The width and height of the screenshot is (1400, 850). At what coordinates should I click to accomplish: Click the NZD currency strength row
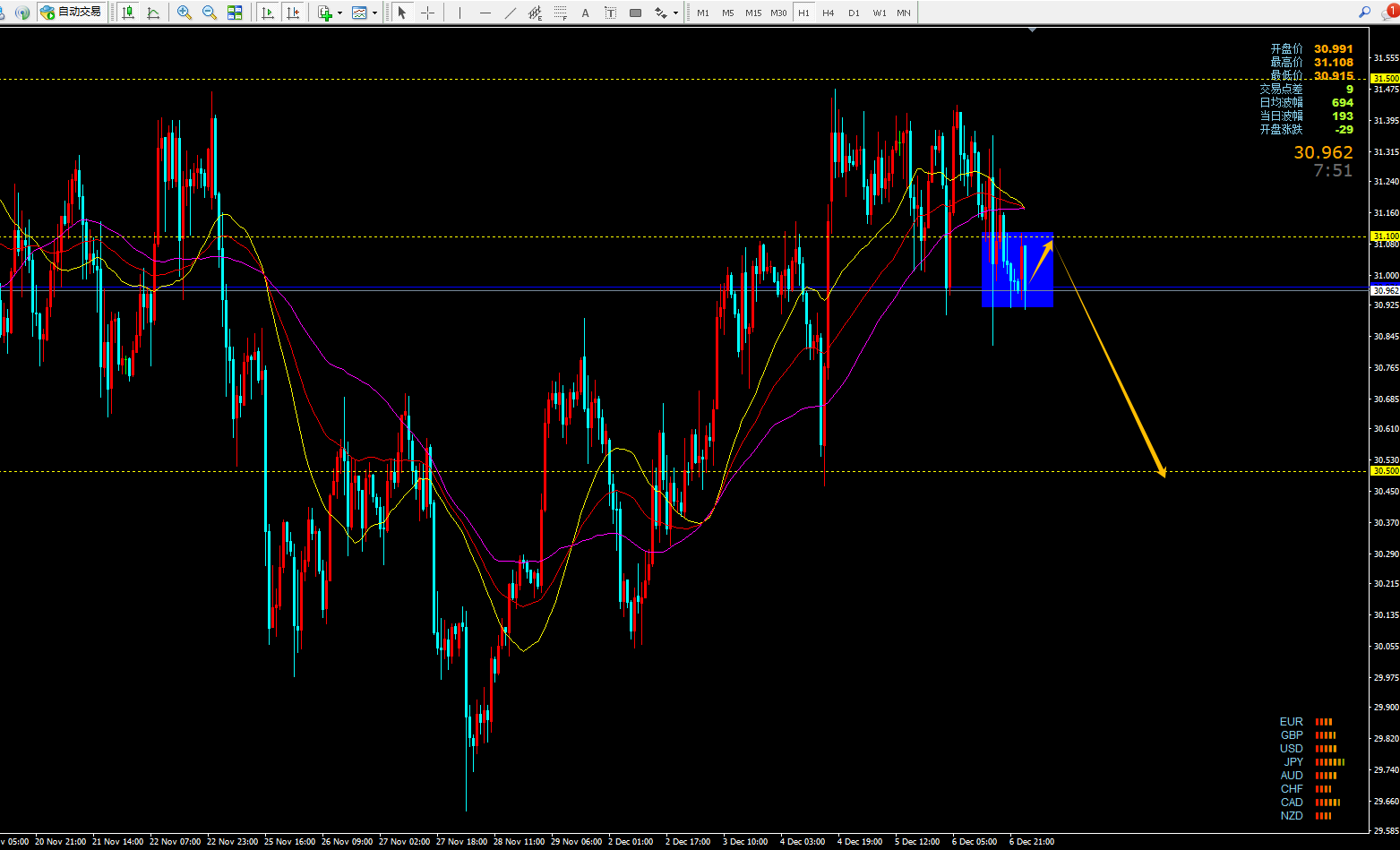(x=1307, y=816)
